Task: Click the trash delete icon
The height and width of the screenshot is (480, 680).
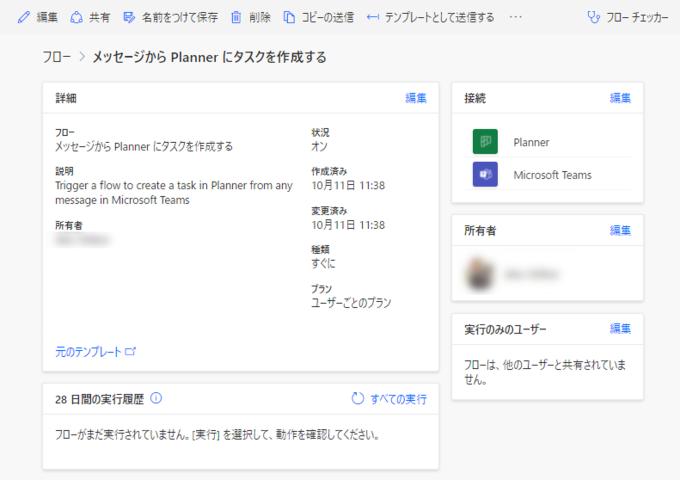Action: (236, 17)
